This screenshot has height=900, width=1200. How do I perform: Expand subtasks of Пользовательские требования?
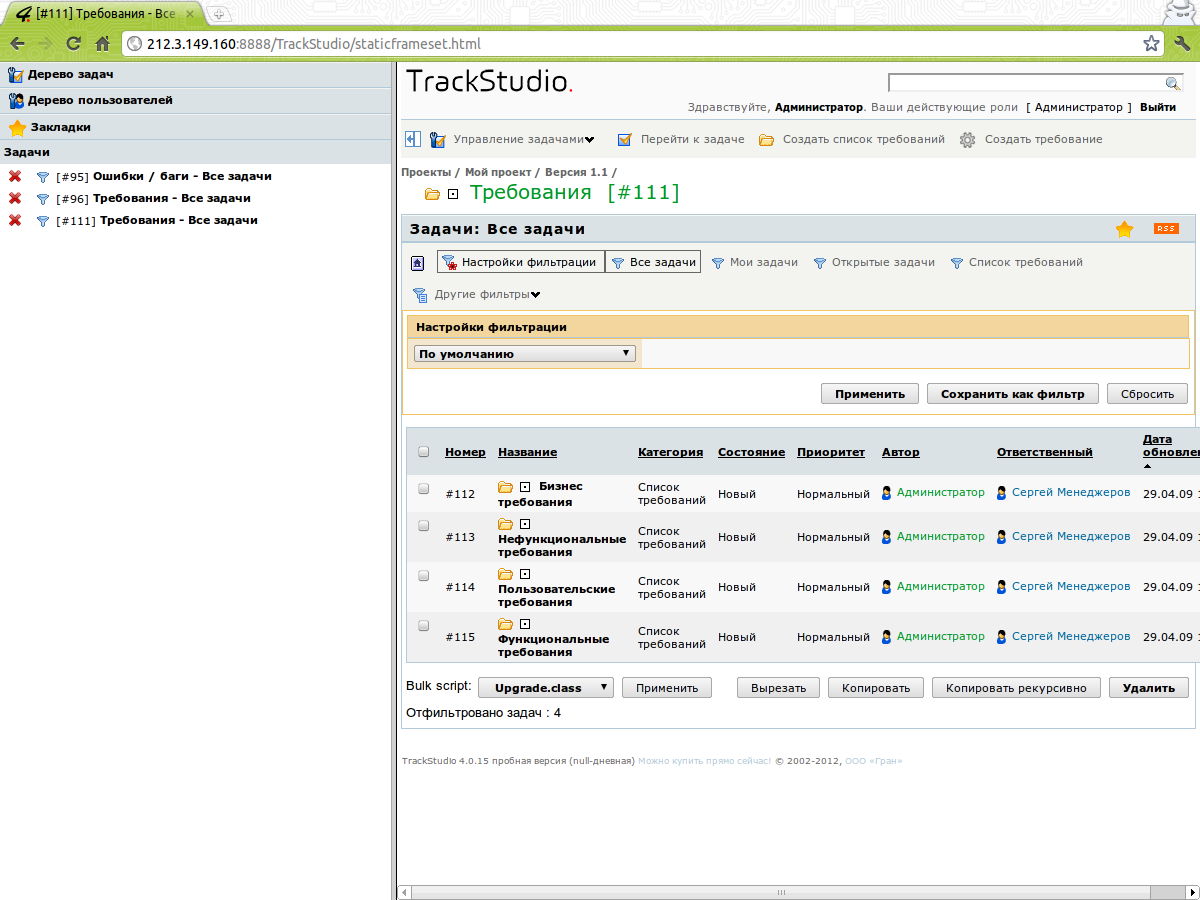coord(525,574)
